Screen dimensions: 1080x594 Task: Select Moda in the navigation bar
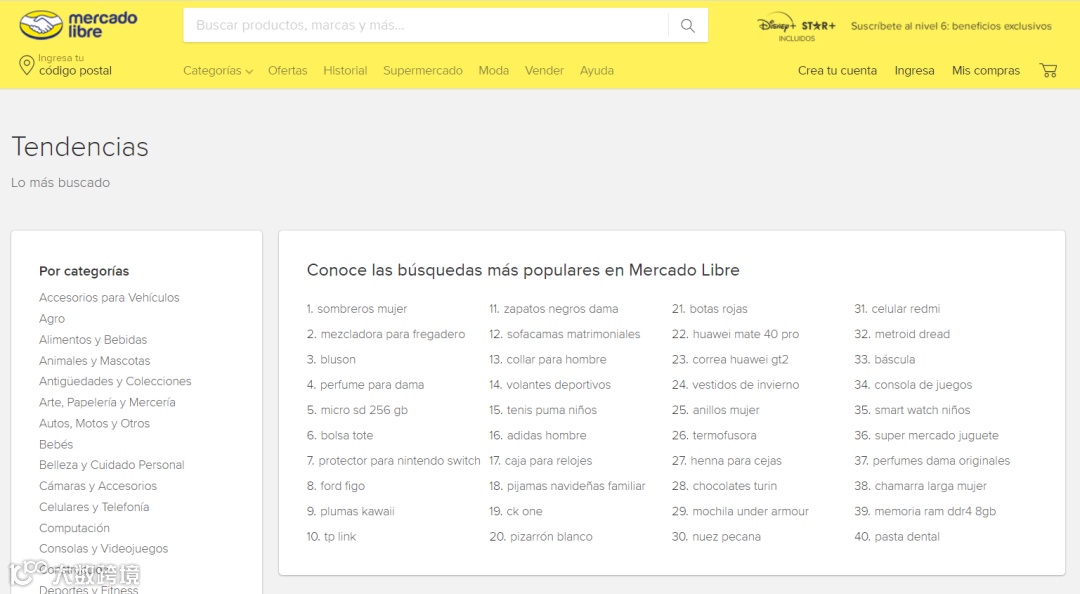coord(494,70)
